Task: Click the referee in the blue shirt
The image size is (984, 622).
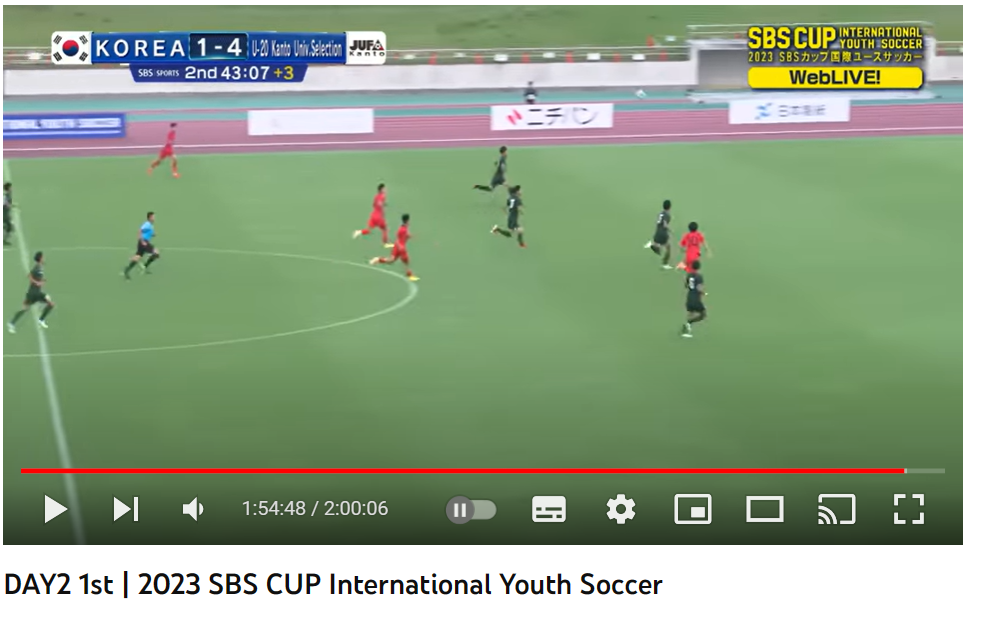Action: [x=142, y=245]
